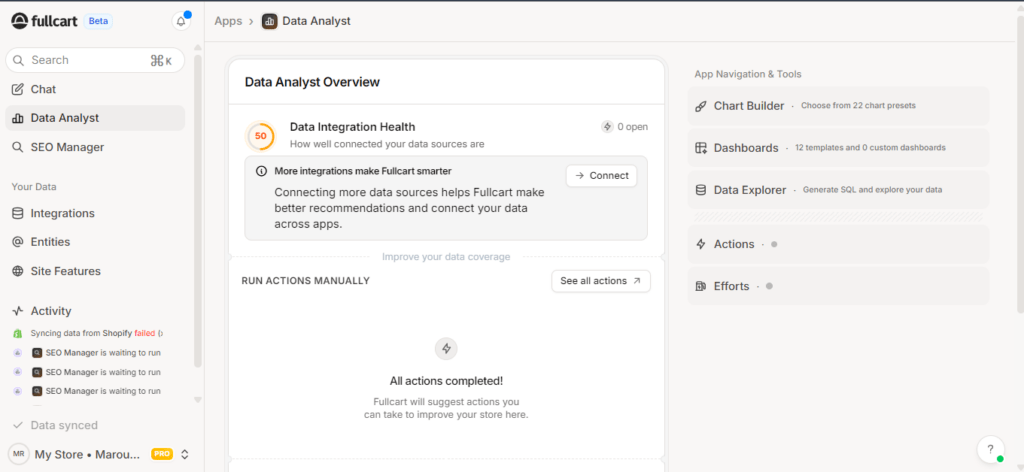Select Data Analyst in the sidebar

pyautogui.click(x=95, y=118)
